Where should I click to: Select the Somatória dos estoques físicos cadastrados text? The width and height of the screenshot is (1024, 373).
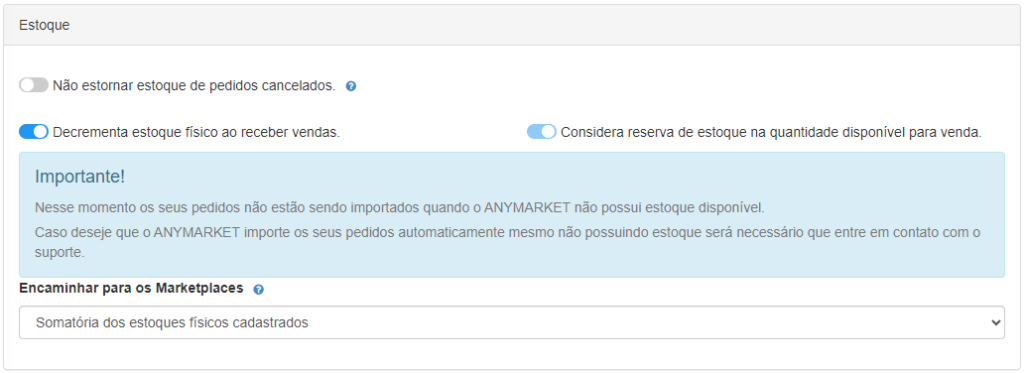pos(172,322)
